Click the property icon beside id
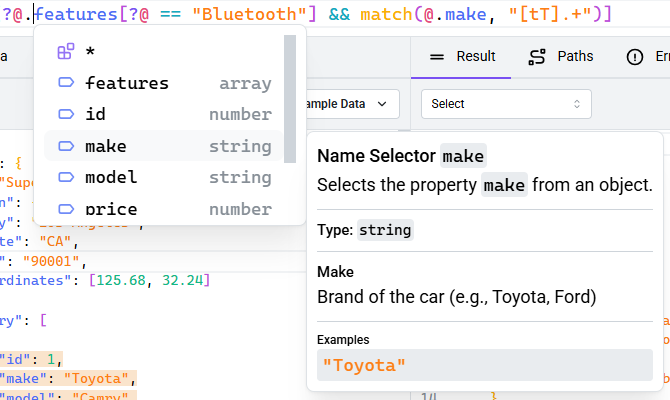The height and width of the screenshot is (400, 670). (66, 114)
